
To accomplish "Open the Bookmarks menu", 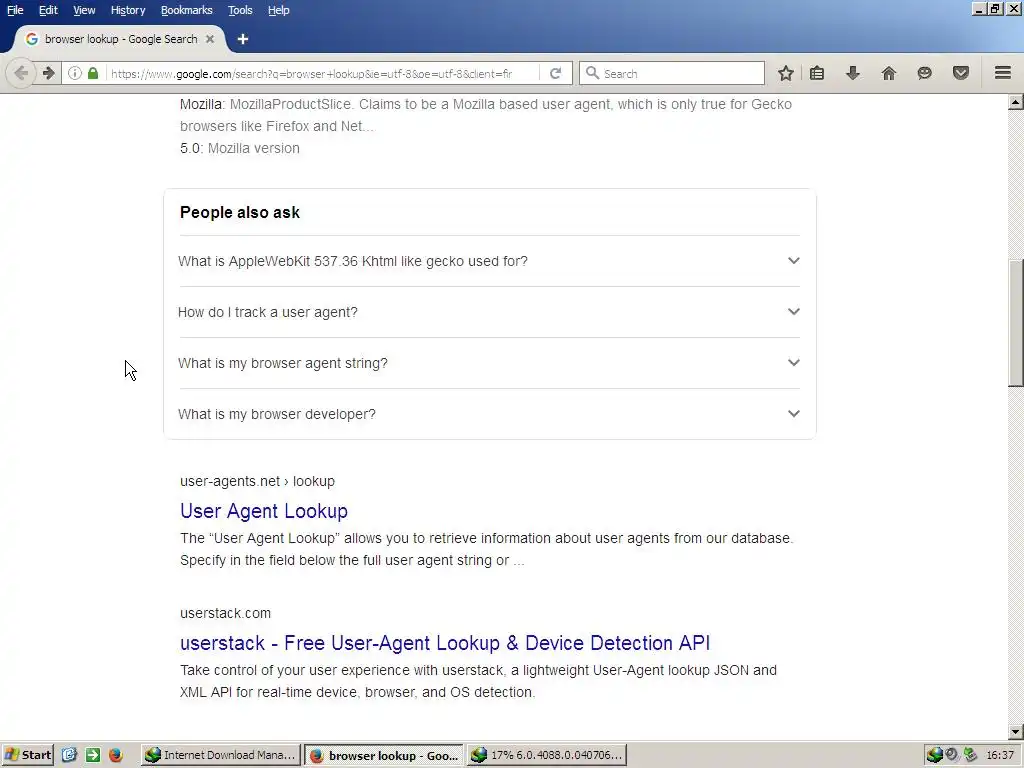I will 186,10.
